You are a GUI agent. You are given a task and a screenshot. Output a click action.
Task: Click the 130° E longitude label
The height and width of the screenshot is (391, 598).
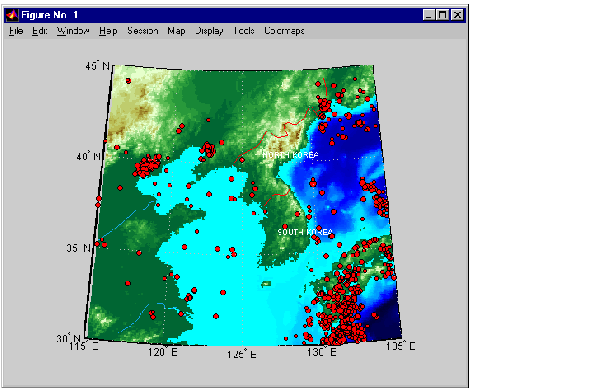(322, 351)
